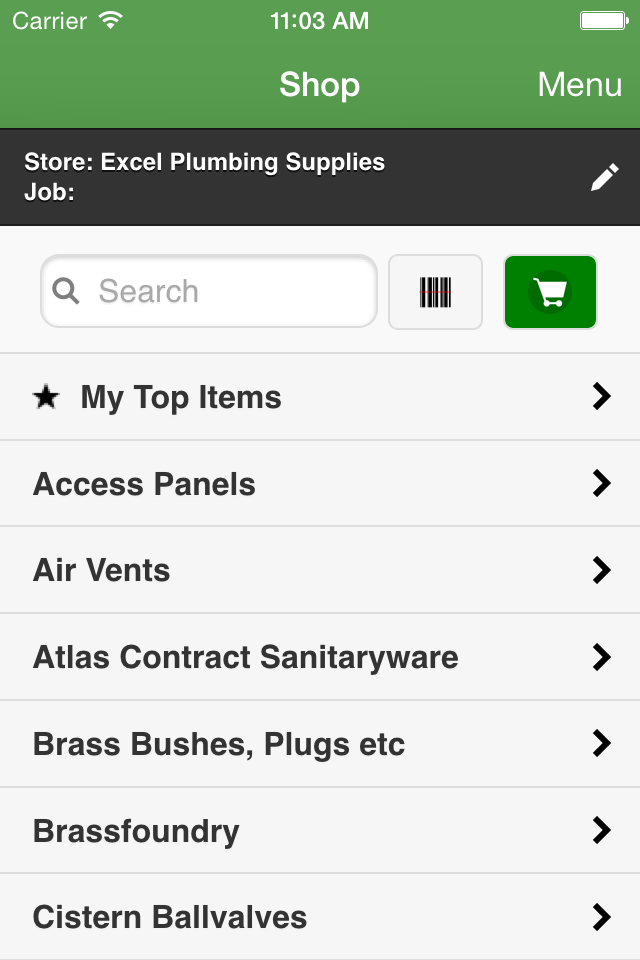Select the Brassfoundry category
The width and height of the screenshot is (640, 960).
pos(320,830)
